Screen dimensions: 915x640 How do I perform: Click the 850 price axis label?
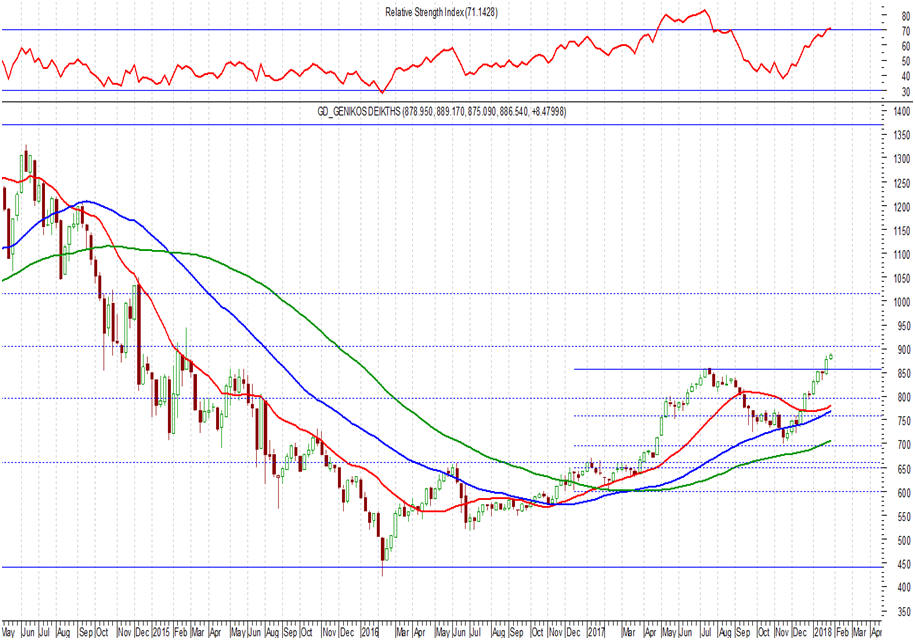(x=904, y=374)
